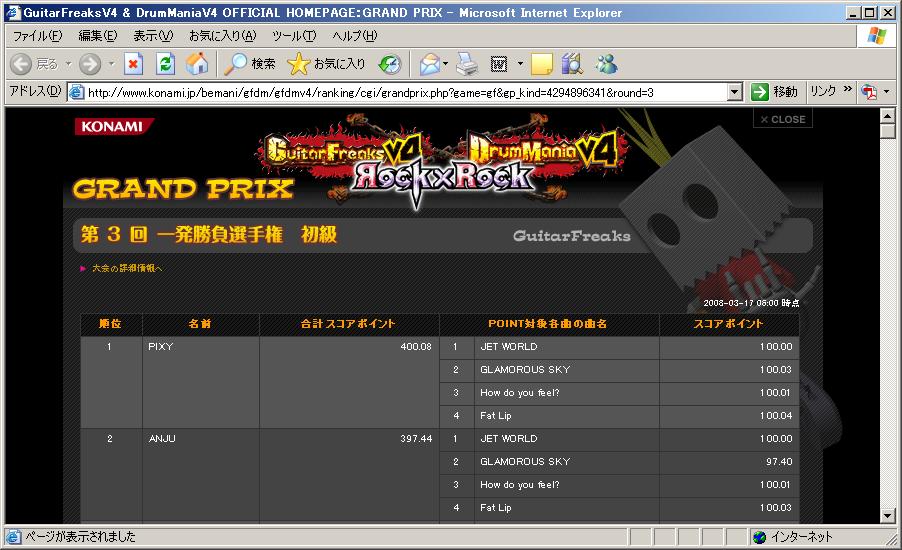Click the DrumMania V4 logo
This screenshot has width=902, height=550.
pyautogui.click(x=544, y=151)
